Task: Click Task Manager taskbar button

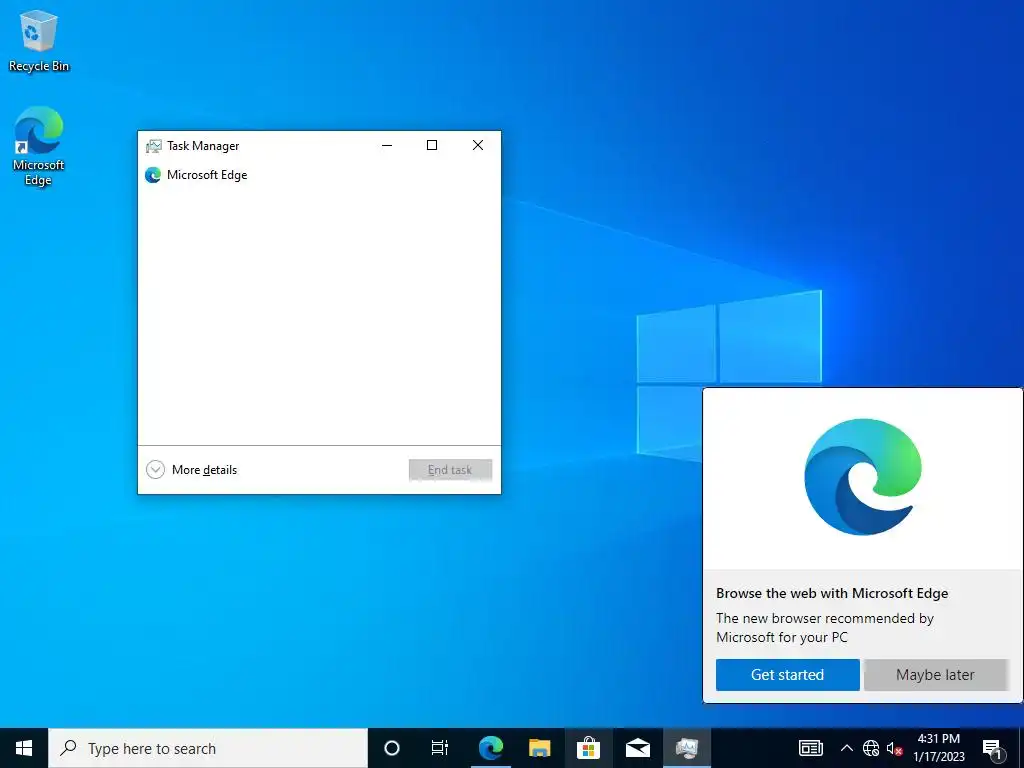Action: click(687, 748)
